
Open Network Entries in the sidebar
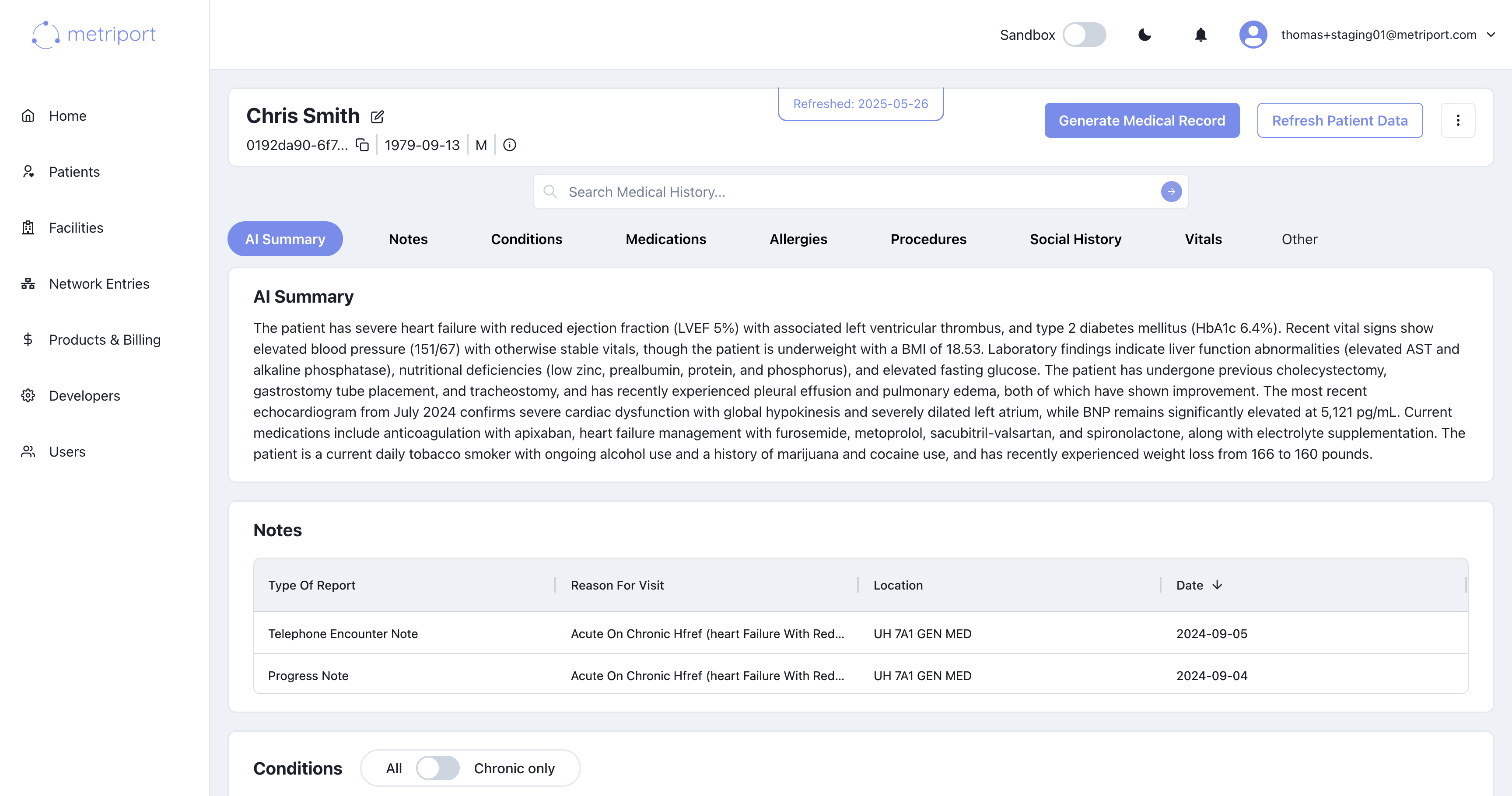point(98,284)
